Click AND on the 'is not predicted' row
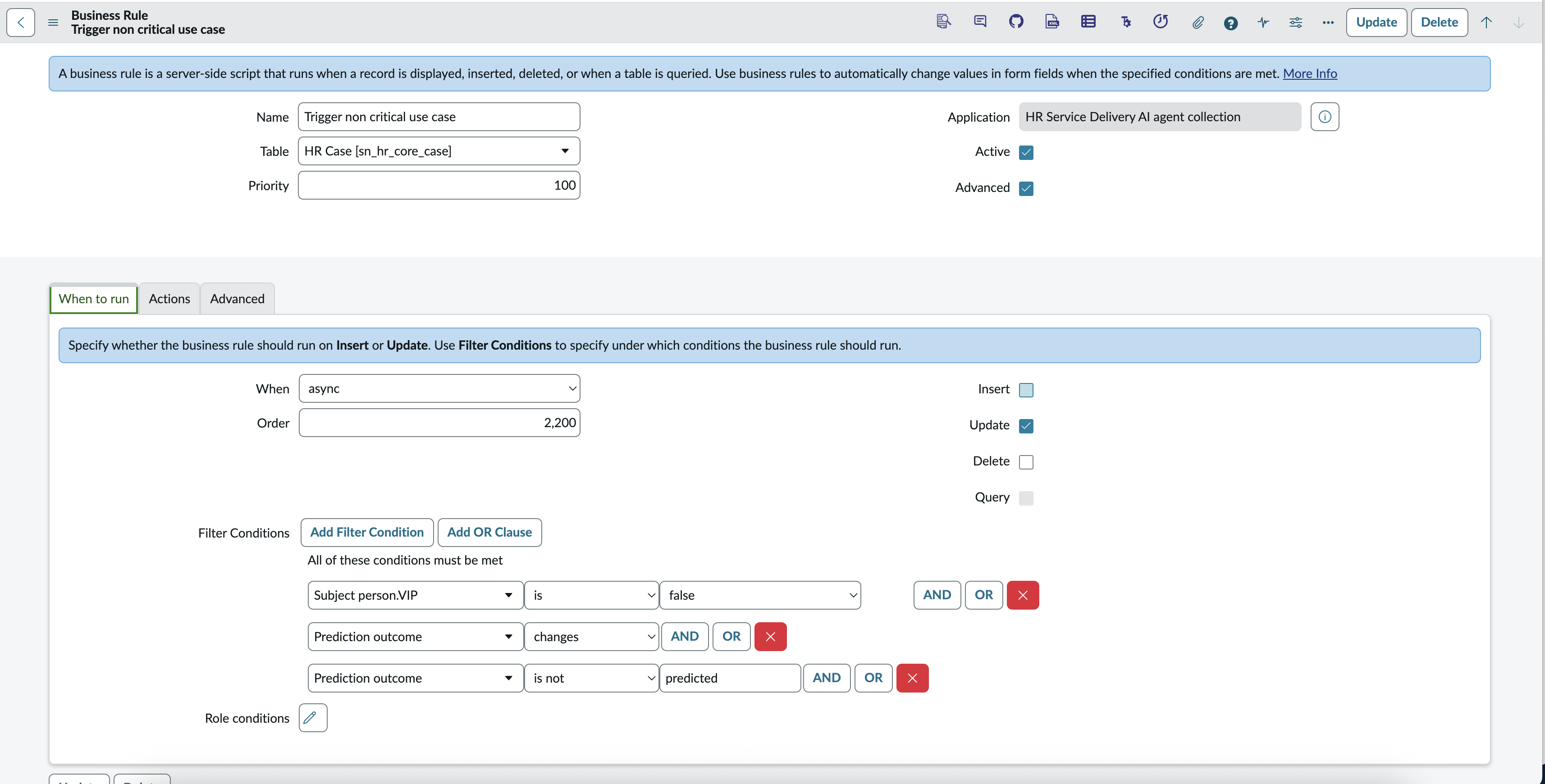This screenshot has width=1545, height=784. (827, 677)
